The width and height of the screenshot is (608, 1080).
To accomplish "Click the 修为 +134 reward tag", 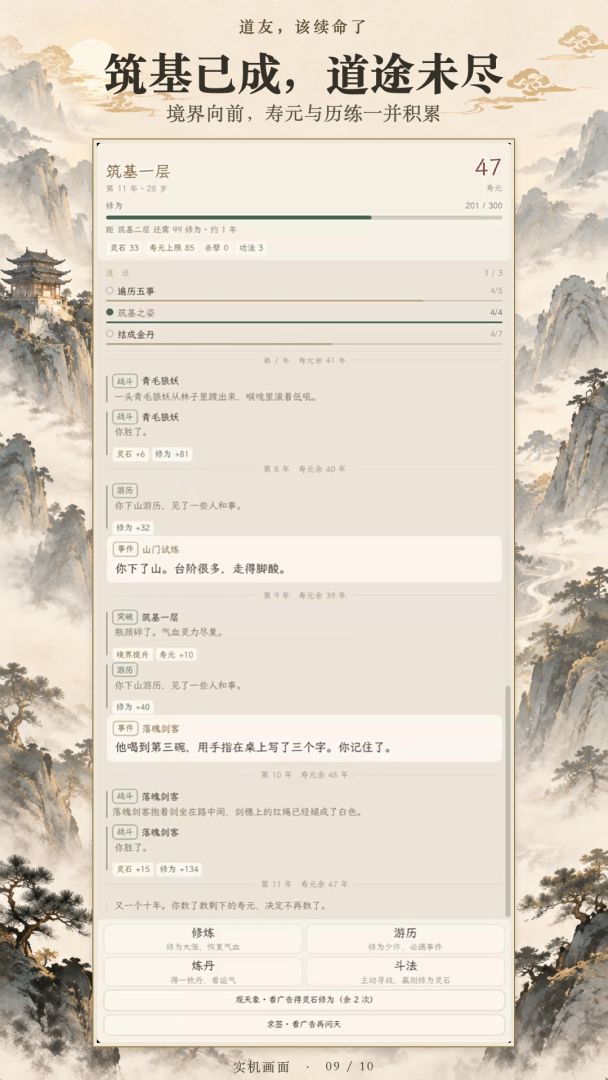I will click(x=179, y=869).
